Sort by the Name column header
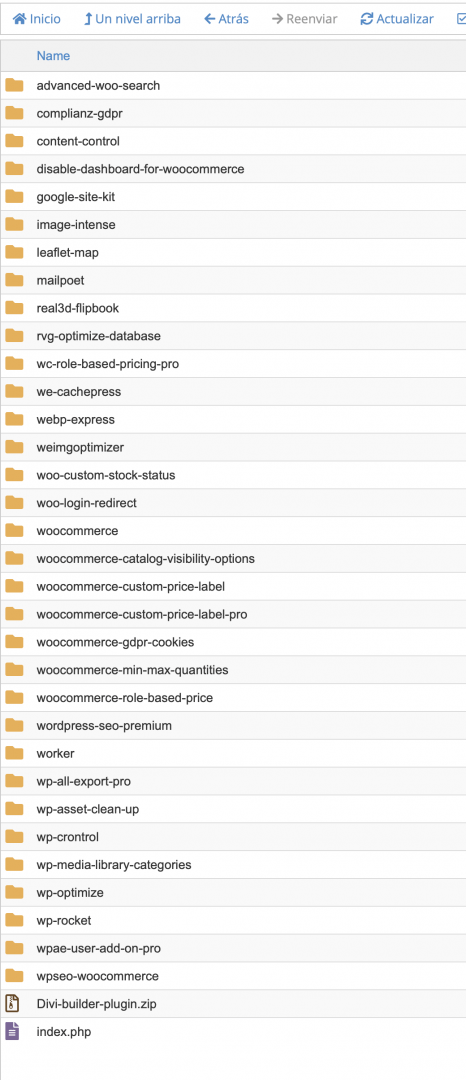Image resolution: width=466 pixels, height=1080 pixels. tap(53, 56)
